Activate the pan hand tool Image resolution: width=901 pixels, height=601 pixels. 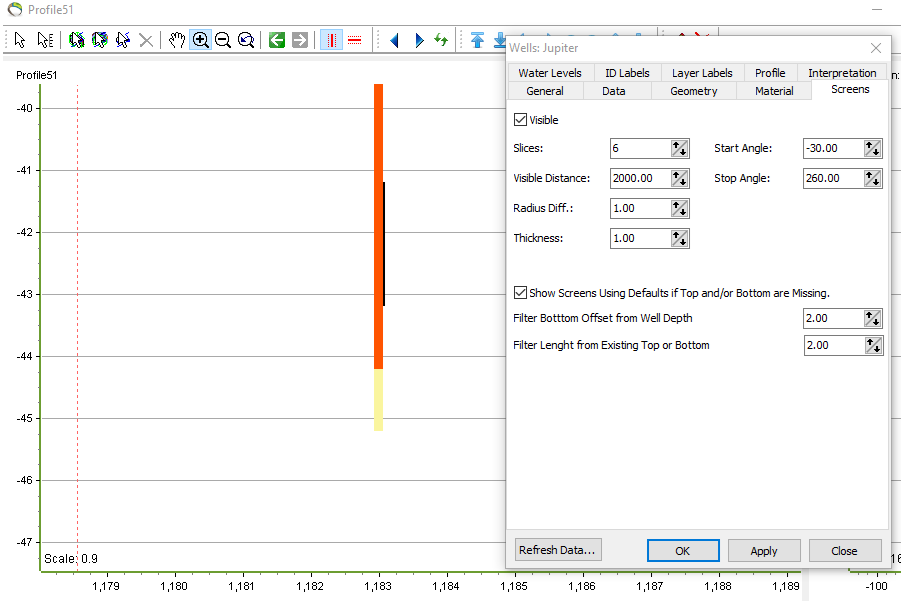177,40
